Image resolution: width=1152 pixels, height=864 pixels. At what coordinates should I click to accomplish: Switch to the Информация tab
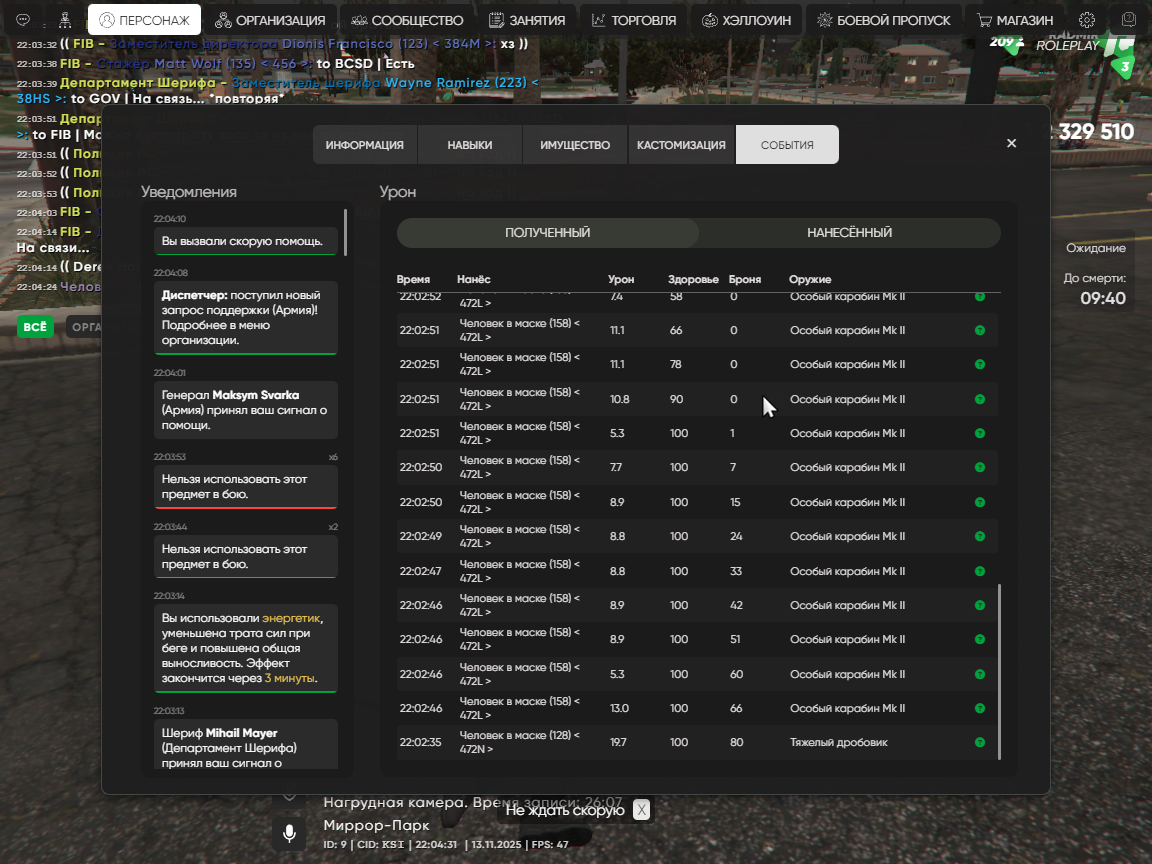tap(364, 145)
